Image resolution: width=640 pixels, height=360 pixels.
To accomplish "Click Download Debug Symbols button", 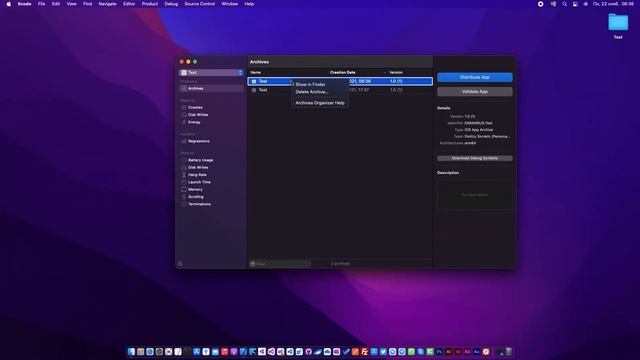I will click(x=475, y=158).
